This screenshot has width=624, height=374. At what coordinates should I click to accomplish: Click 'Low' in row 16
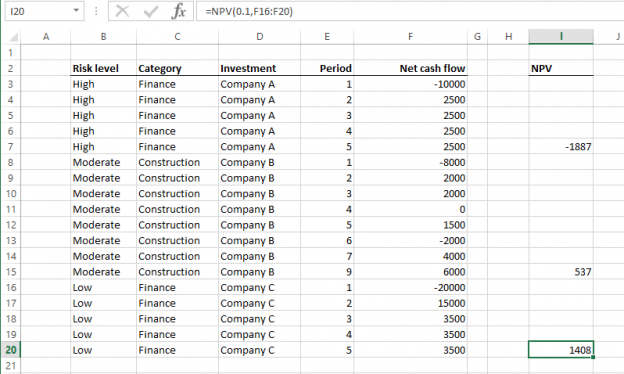point(82,288)
